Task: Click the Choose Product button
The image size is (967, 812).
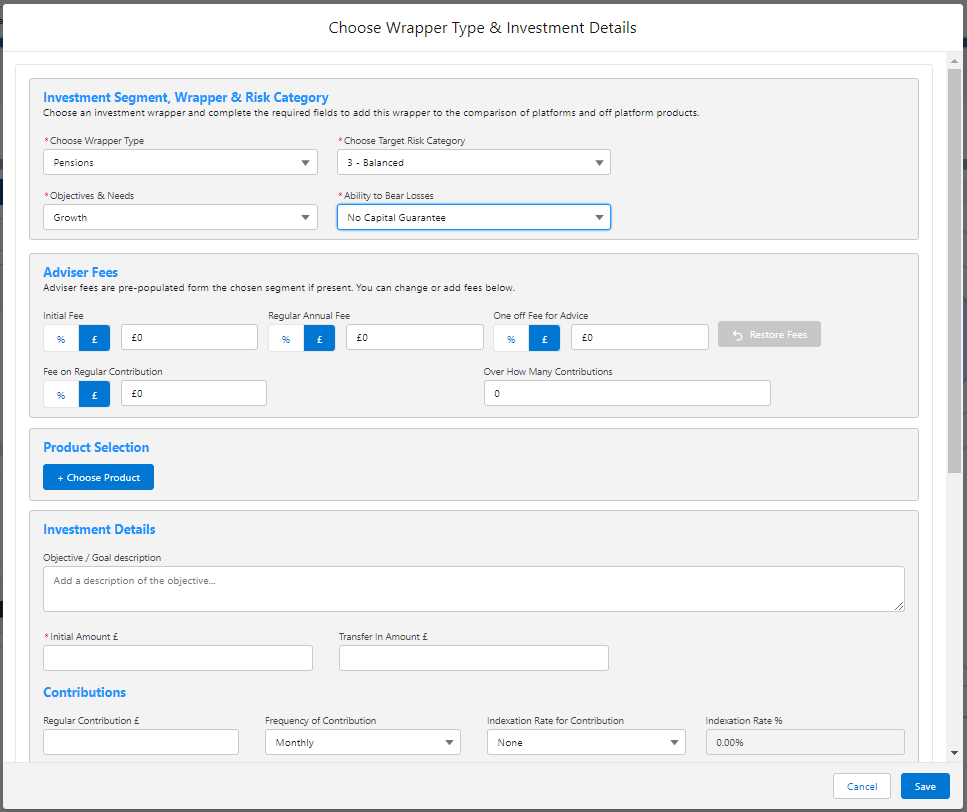Action: [x=98, y=478]
